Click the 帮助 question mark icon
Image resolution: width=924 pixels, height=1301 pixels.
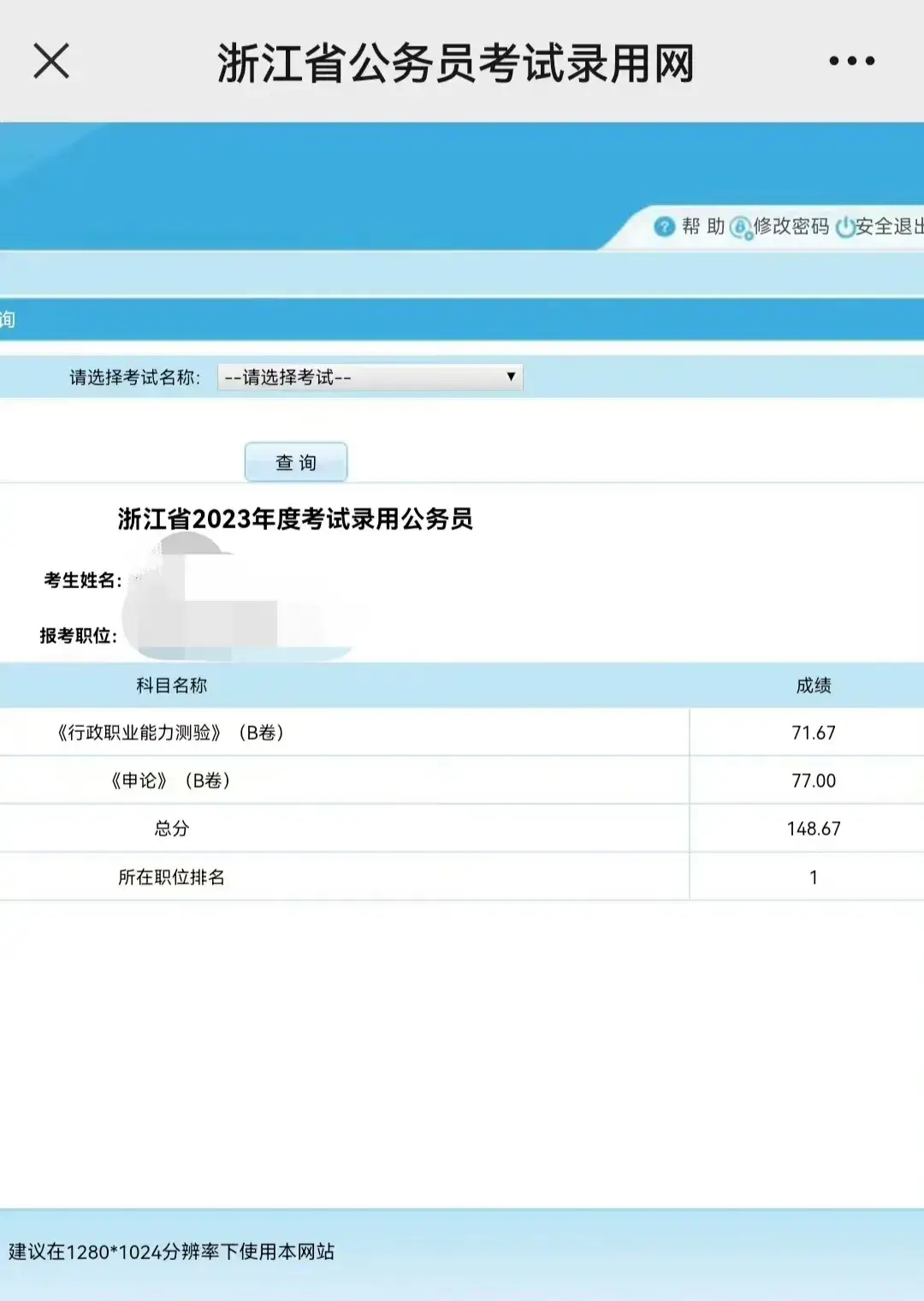pos(663,227)
